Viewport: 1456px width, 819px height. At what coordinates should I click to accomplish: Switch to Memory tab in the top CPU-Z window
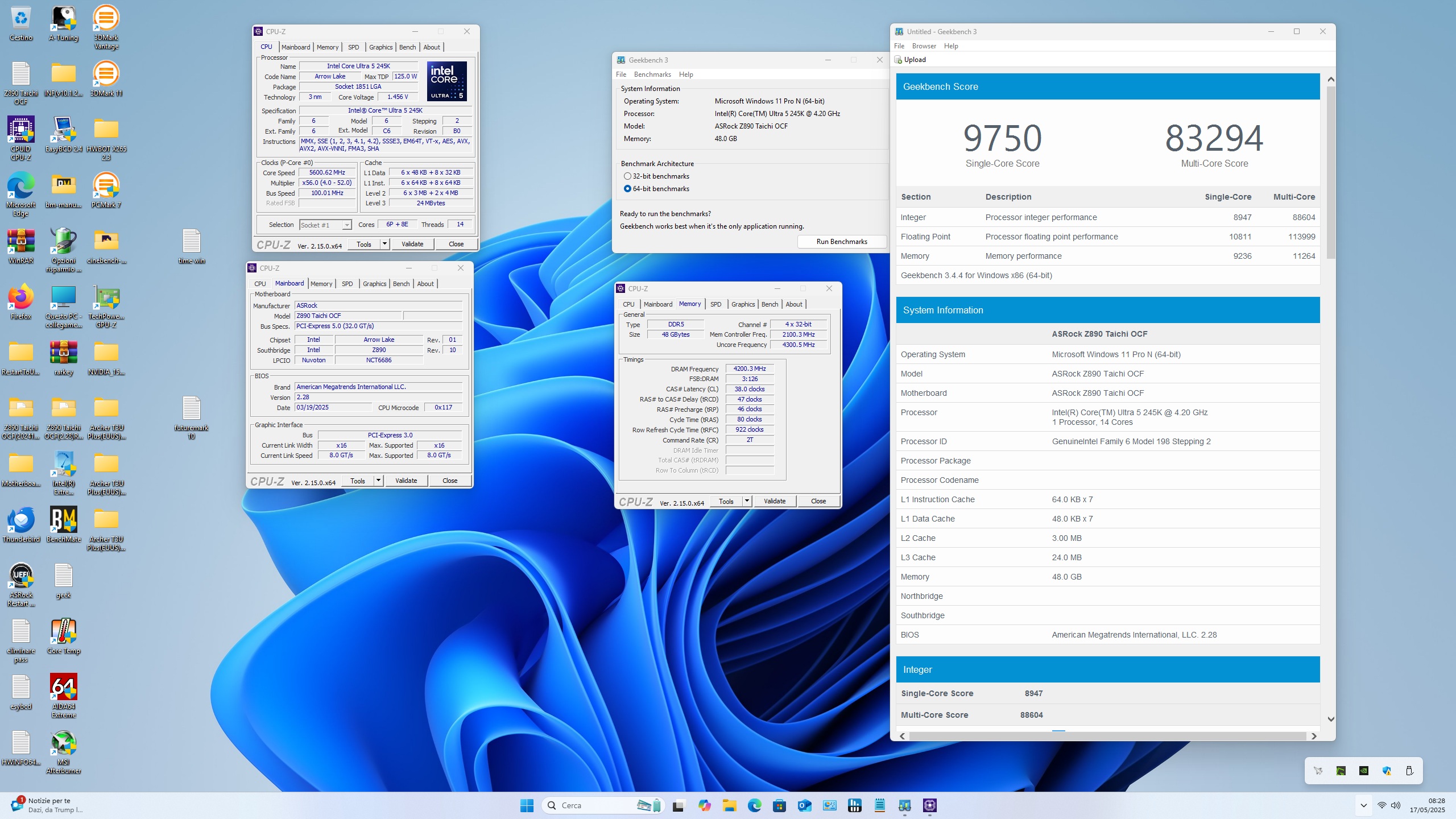coord(327,47)
